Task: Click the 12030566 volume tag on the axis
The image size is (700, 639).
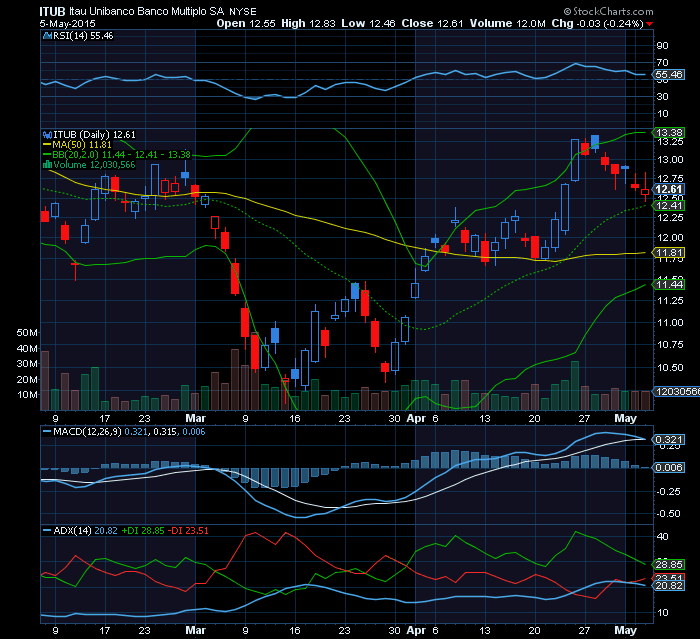Action: tap(677, 392)
